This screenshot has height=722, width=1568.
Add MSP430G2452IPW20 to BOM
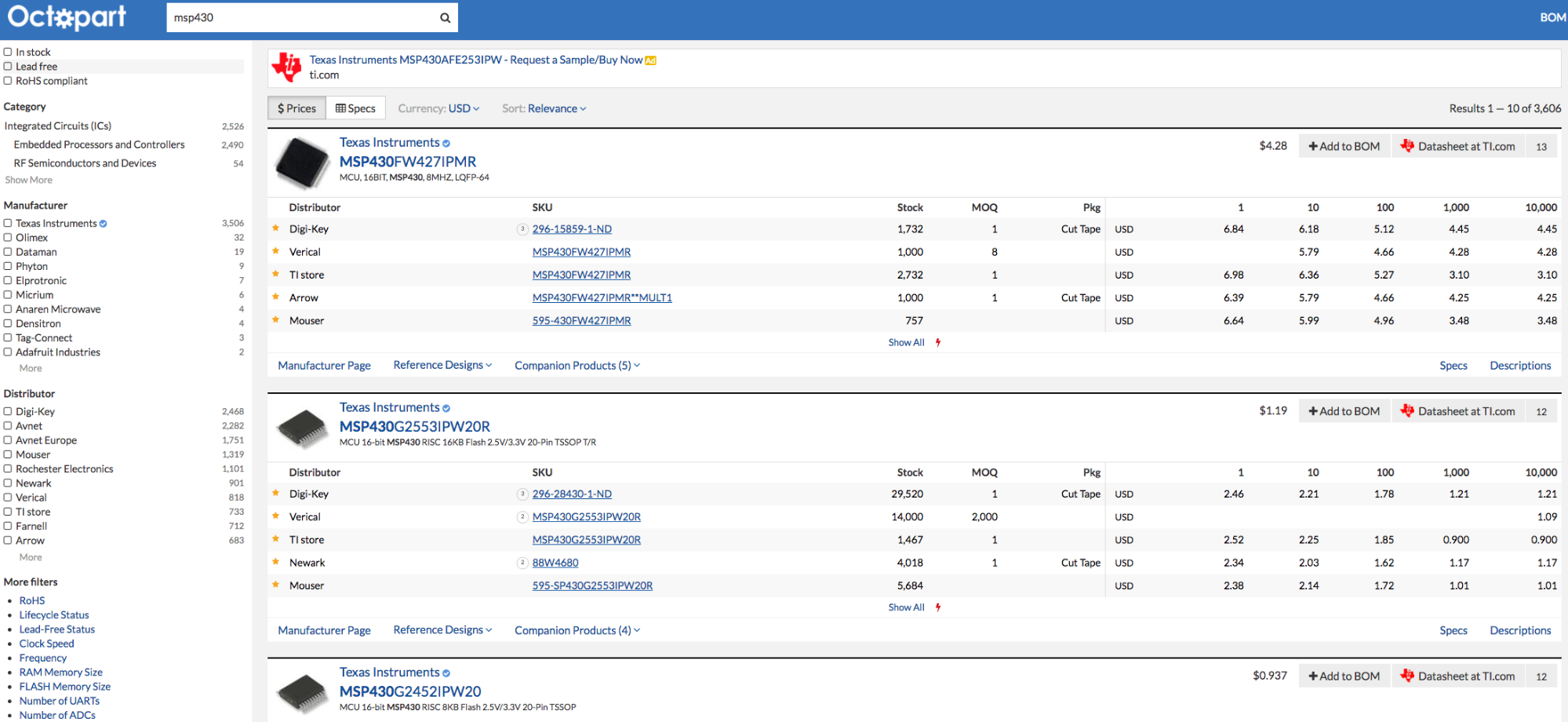pyautogui.click(x=1344, y=676)
